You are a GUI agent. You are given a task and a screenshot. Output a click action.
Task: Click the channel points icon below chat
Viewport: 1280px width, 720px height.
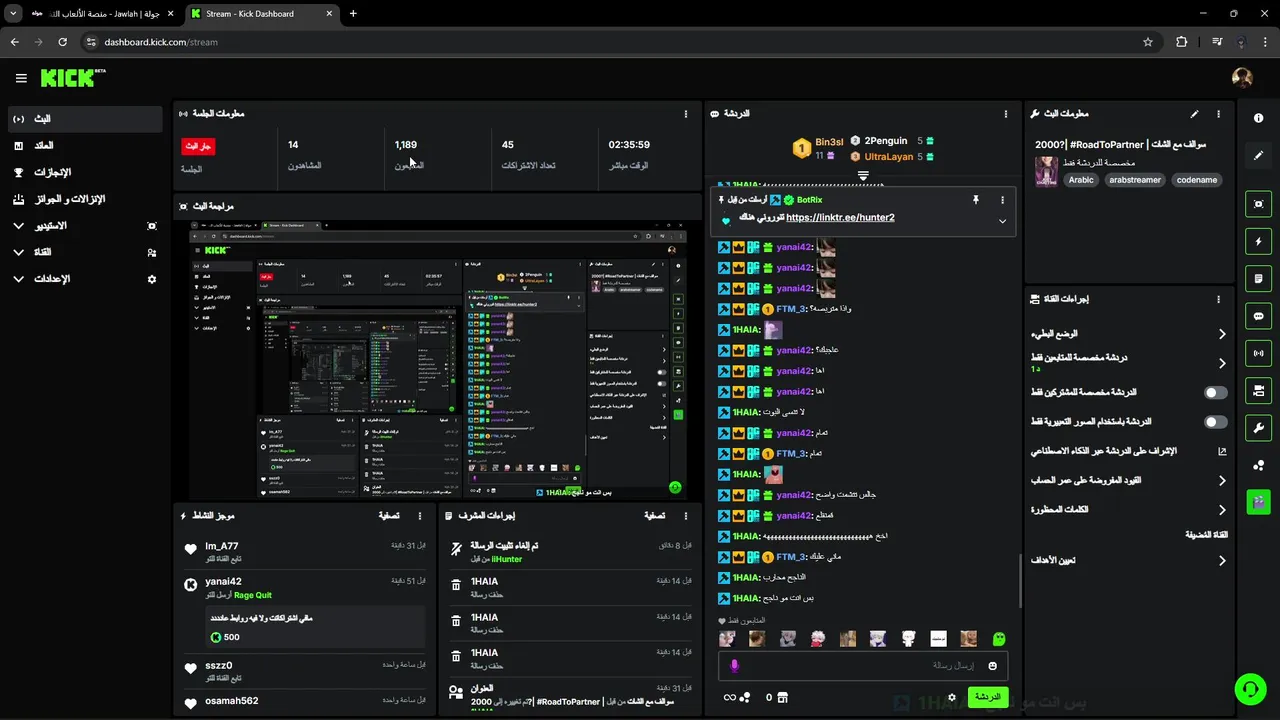(x=745, y=697)
